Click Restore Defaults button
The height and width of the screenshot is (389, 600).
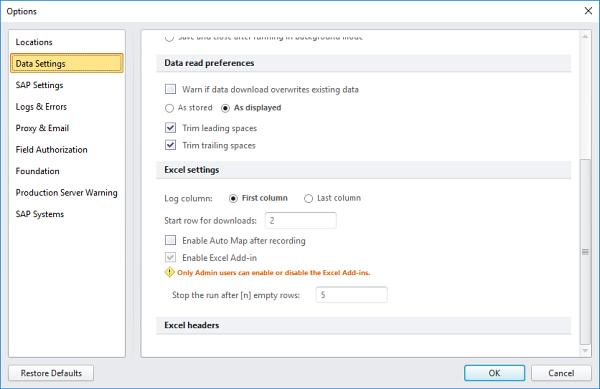[51, 373]
